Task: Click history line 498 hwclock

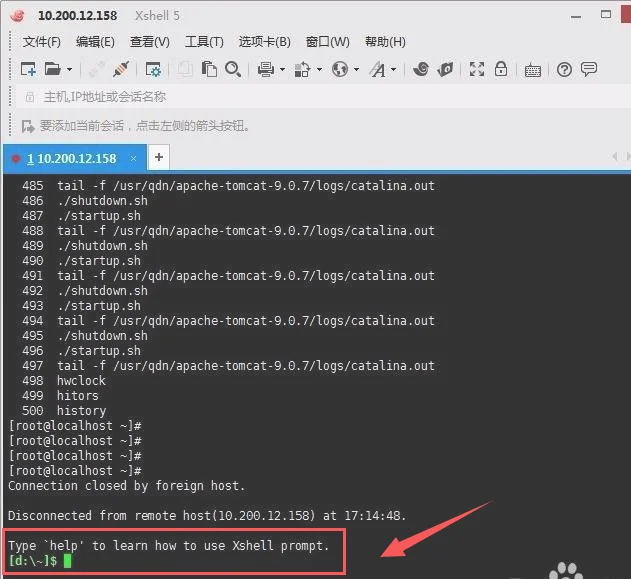Action: tap(64, 381)
